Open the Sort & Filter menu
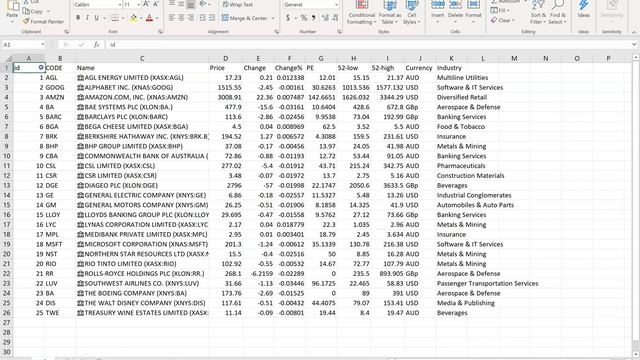The height and width of the screenshot is (360, 640). pyautogui.click(x=538, y=11)
